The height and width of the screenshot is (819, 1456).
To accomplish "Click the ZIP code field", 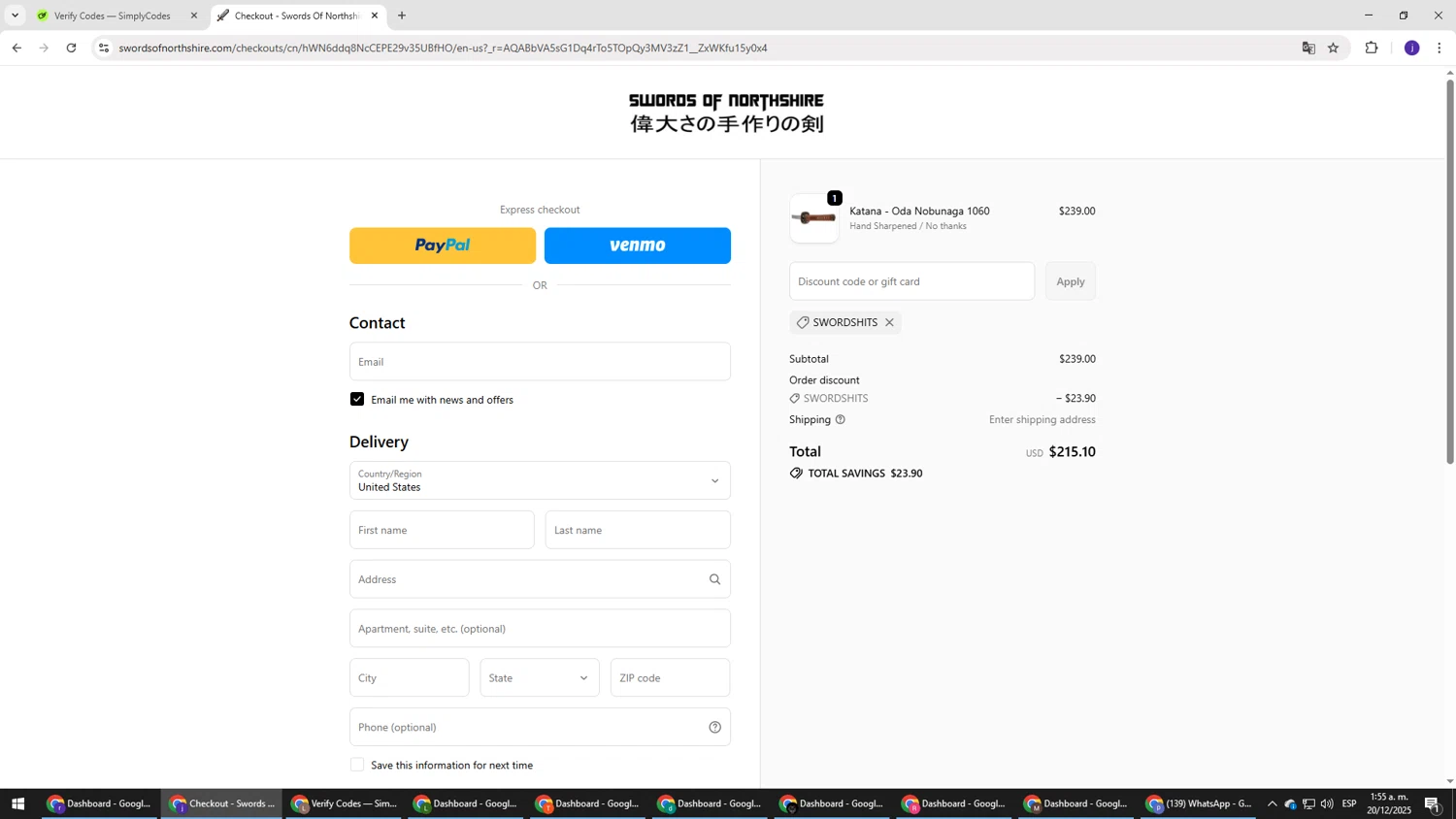I will pyautogui.click(x=670, y=677).
